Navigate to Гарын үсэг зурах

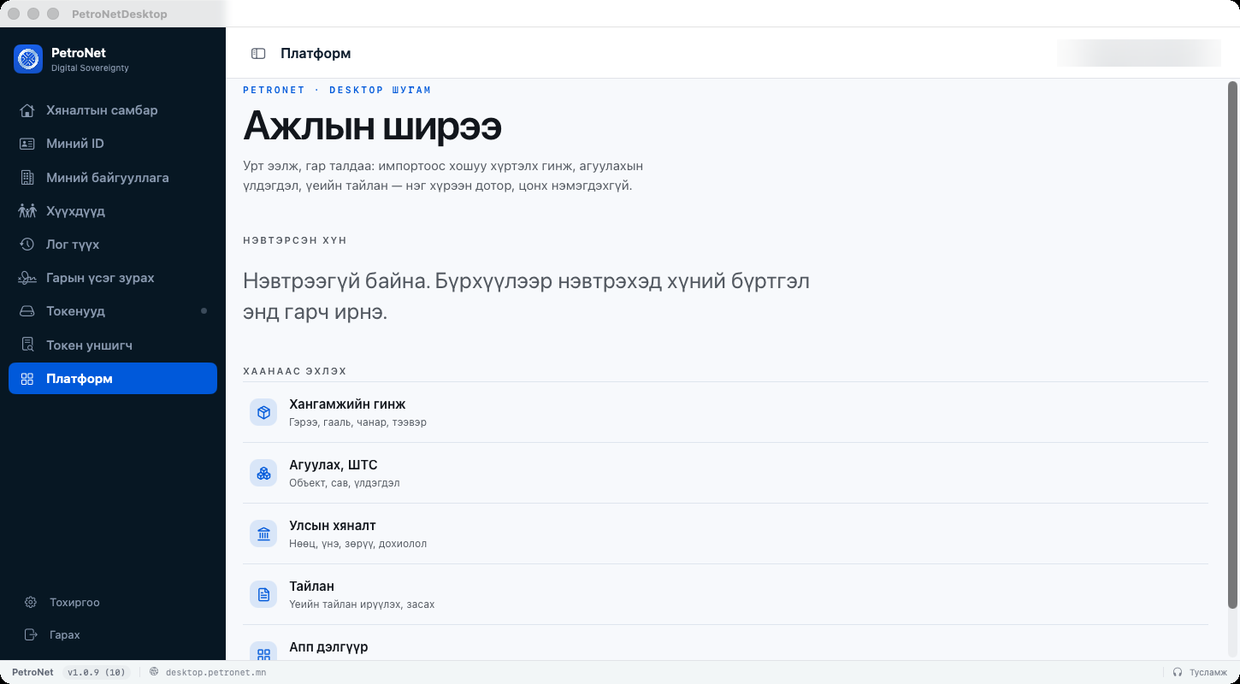click(x=113, y=278)
